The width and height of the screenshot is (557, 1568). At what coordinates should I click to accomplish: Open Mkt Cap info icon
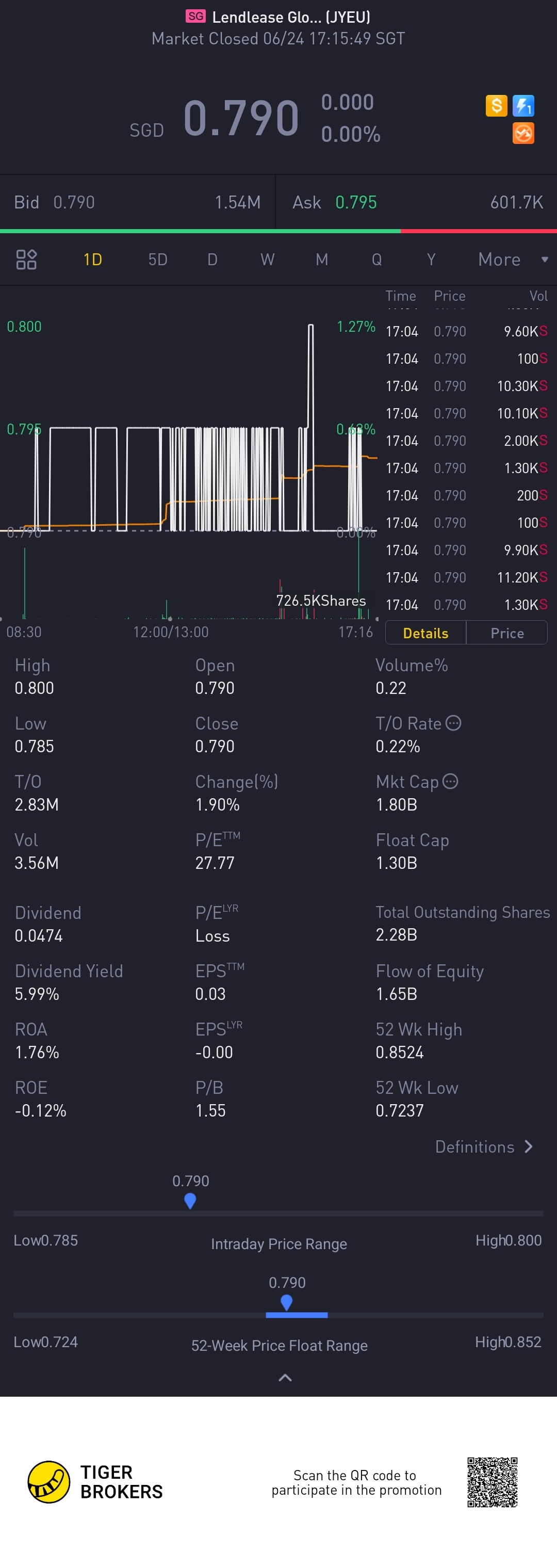coord(450,781)
